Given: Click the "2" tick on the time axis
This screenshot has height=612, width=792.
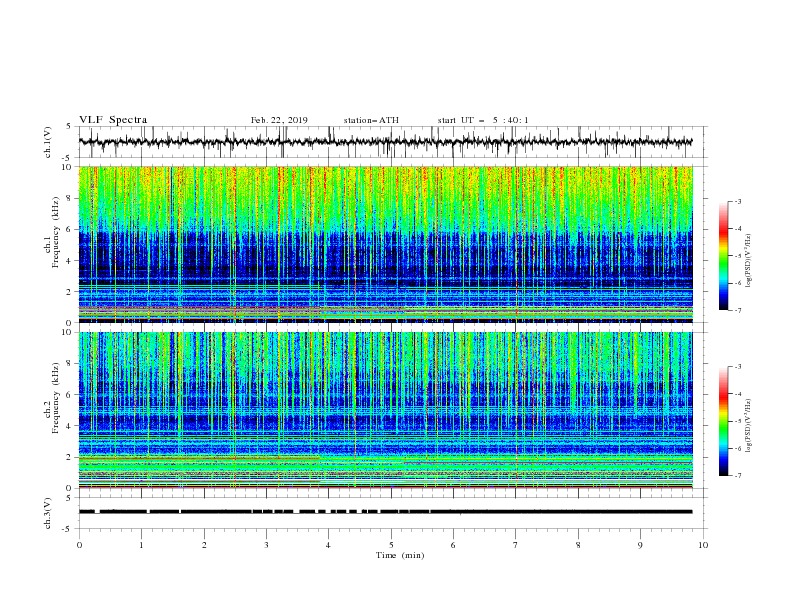Looking at the screenshot, I should (204, 545).
